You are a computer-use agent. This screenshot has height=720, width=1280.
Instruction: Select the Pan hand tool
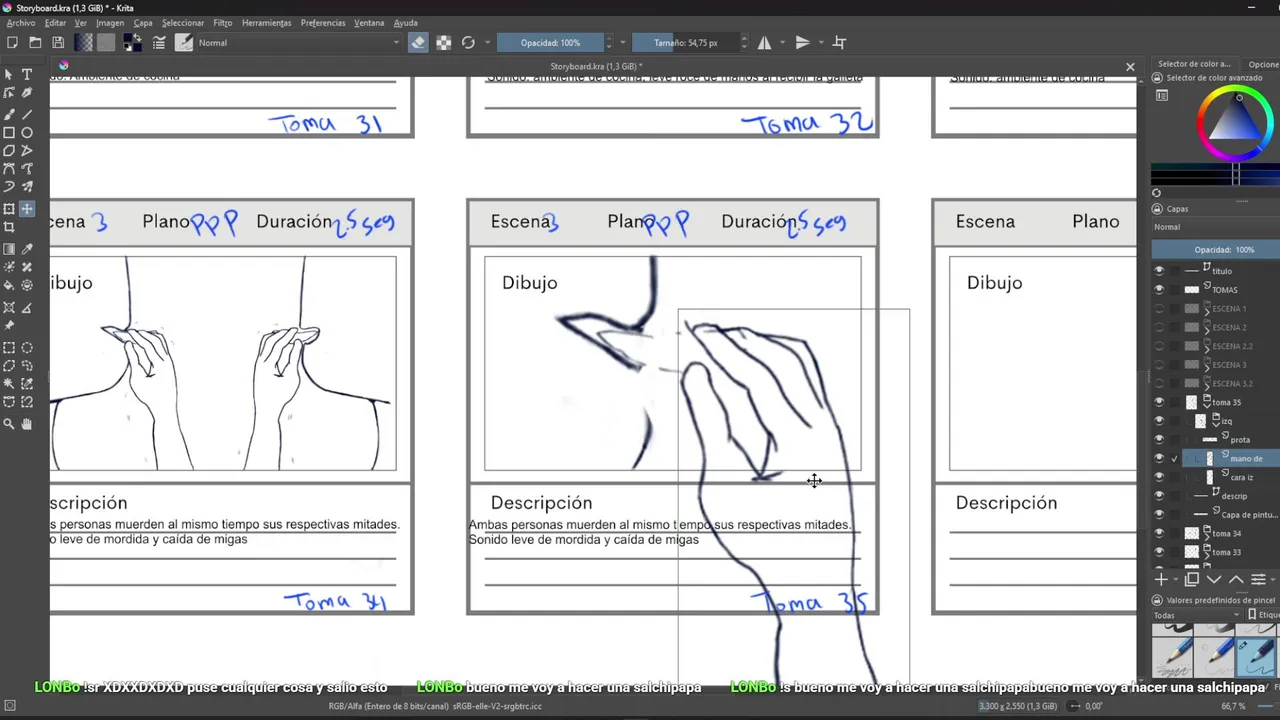coord(27,424)
